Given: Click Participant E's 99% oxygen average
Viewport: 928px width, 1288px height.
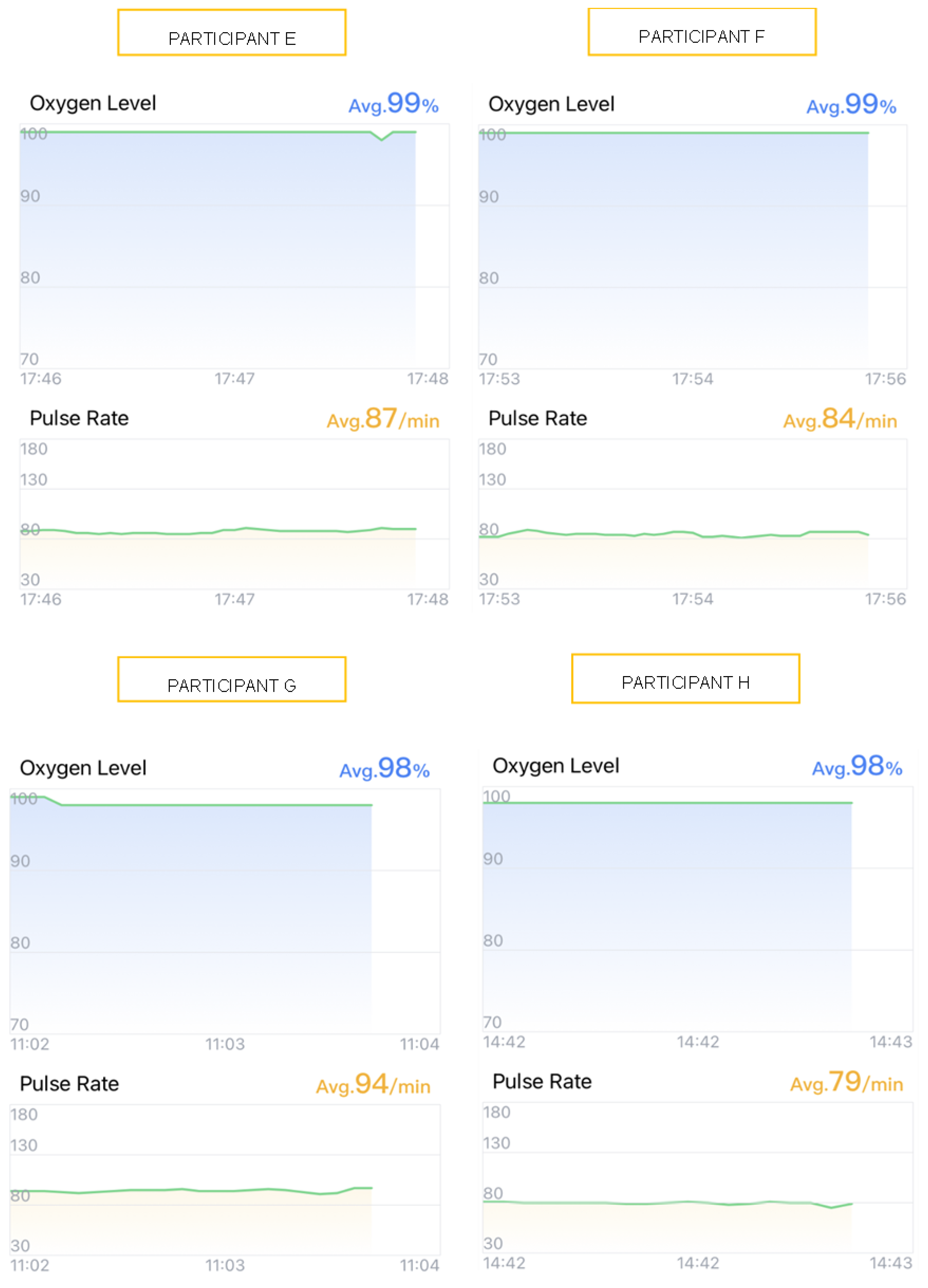Looking at the screenshot, I should [x=393, y=104].
